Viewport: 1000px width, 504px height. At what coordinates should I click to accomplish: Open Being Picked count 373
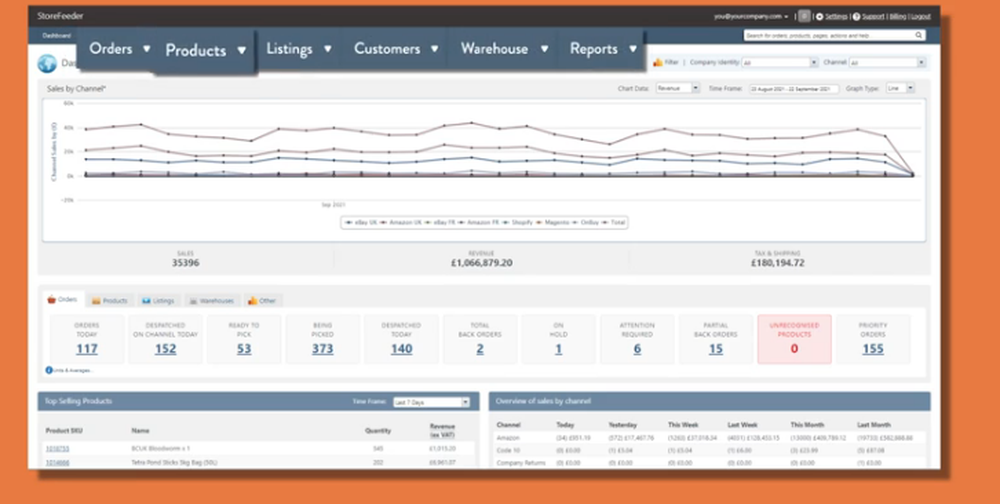coord(322,349)
